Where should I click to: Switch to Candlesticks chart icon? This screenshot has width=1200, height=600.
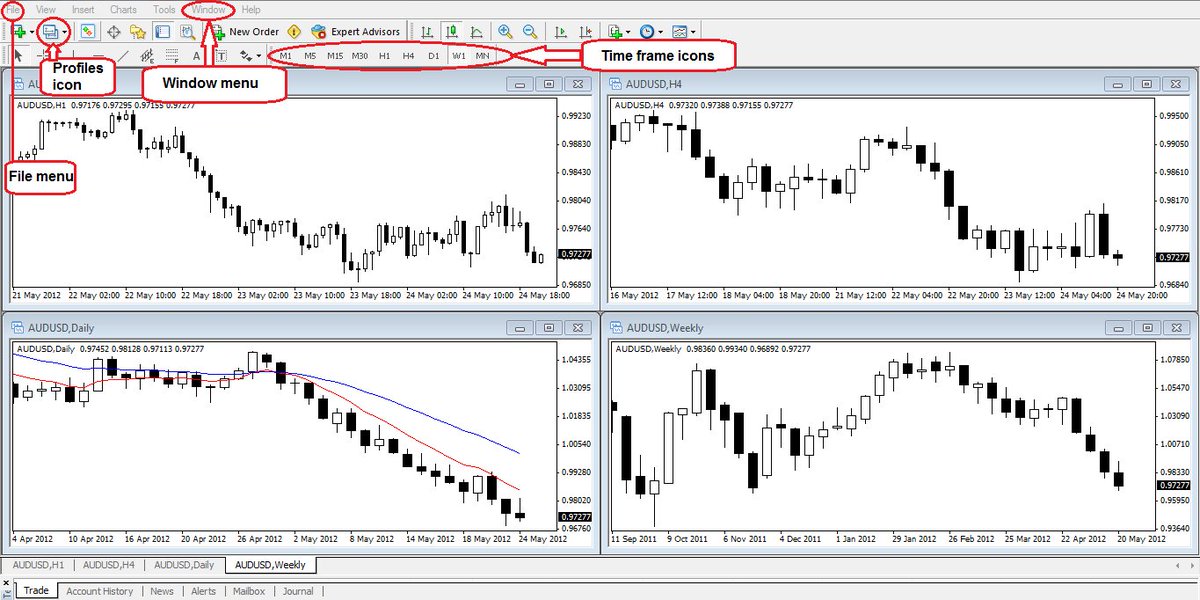coord(452,32)
